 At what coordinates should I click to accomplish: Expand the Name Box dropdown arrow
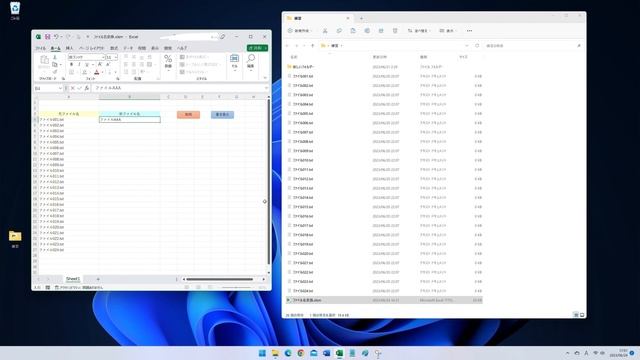tap(60, 88)
